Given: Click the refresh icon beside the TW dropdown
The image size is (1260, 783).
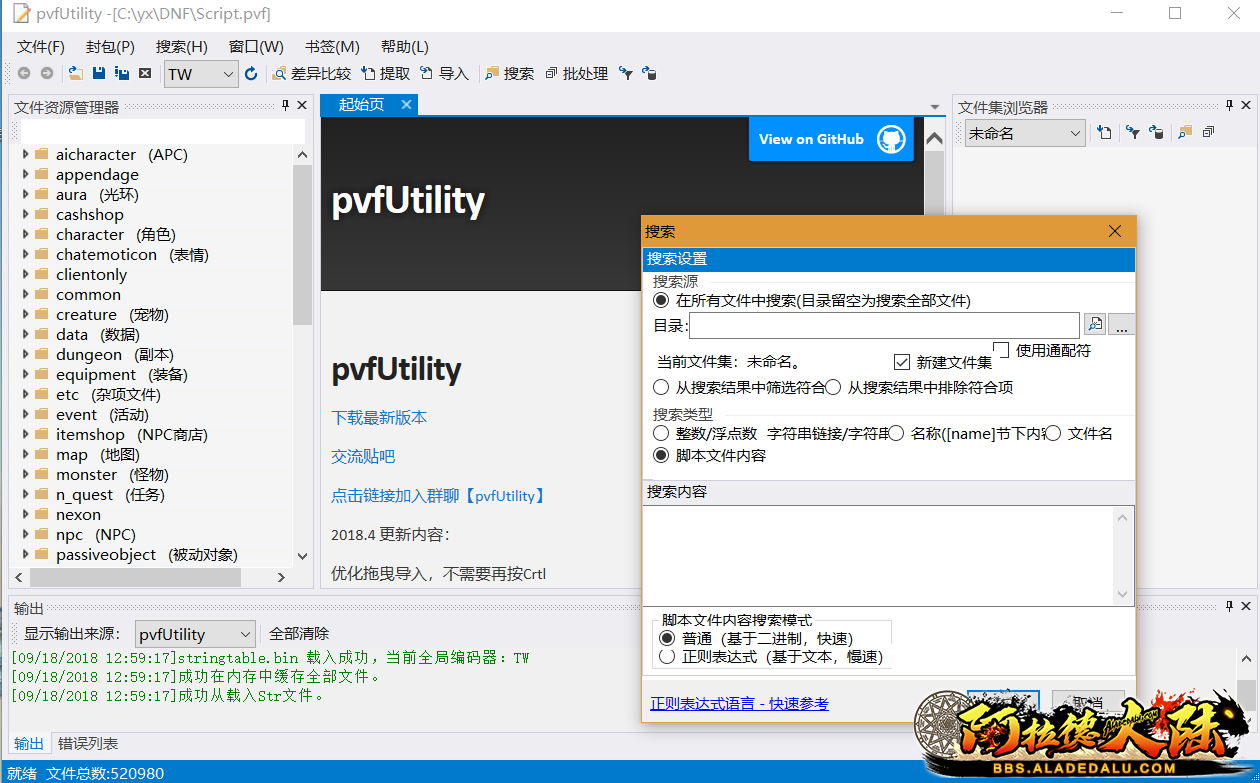Looking at the screenshot, I should pos(251,74).
